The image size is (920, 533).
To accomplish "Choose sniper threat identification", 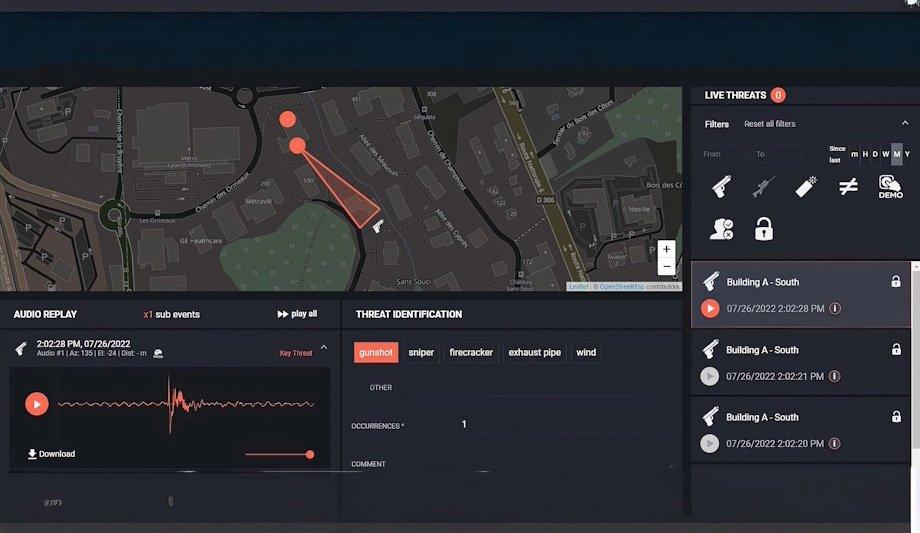I will [421, 352].
